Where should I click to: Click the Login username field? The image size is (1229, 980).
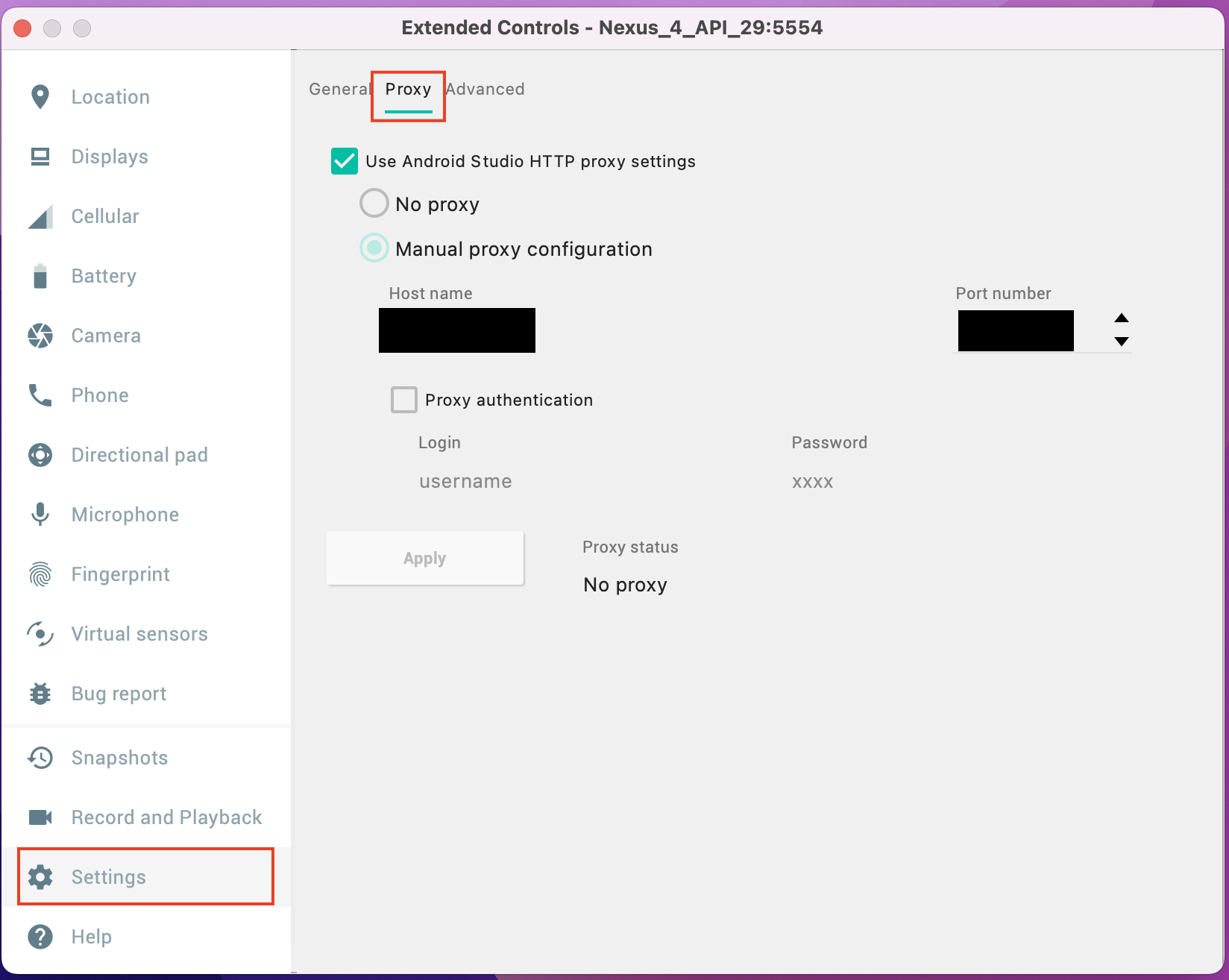click(x=522, y=482)
